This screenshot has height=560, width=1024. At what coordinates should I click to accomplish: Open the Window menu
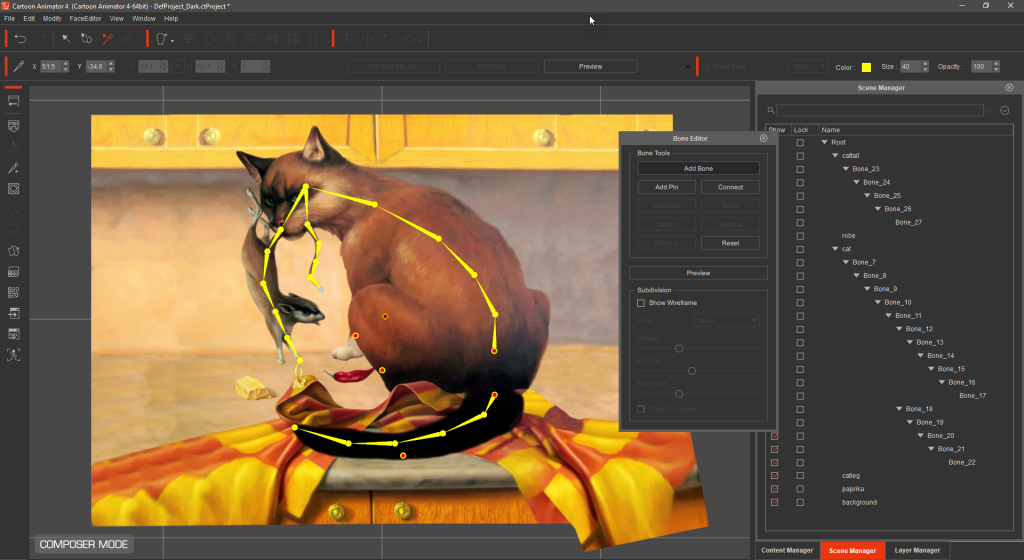(144, 18)
